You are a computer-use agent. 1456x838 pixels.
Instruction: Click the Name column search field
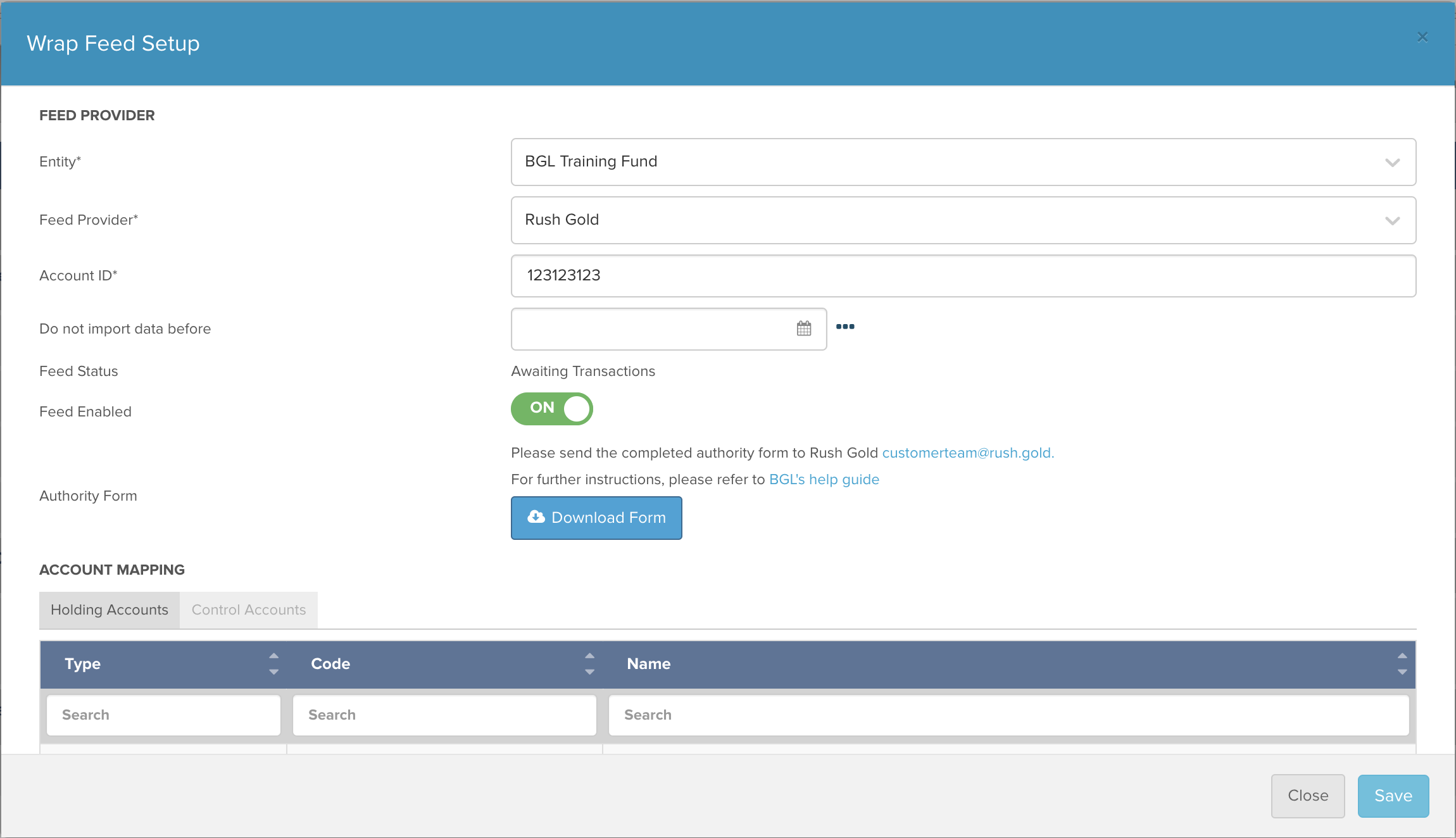(x=1008, y=715)
